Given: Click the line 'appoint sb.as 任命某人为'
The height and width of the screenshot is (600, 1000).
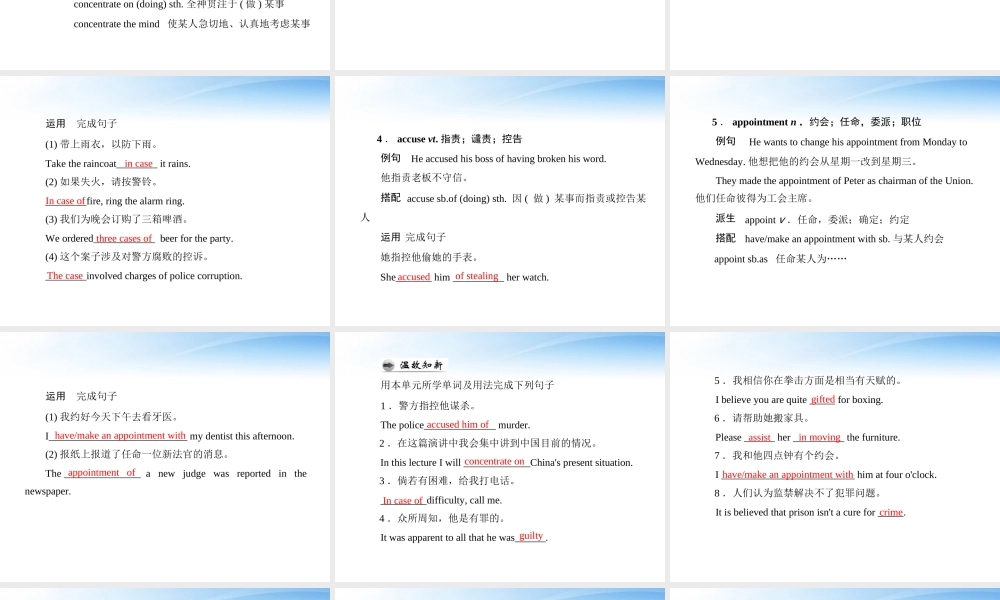Looking at the screenshot, I should click(x=780, y=259).
